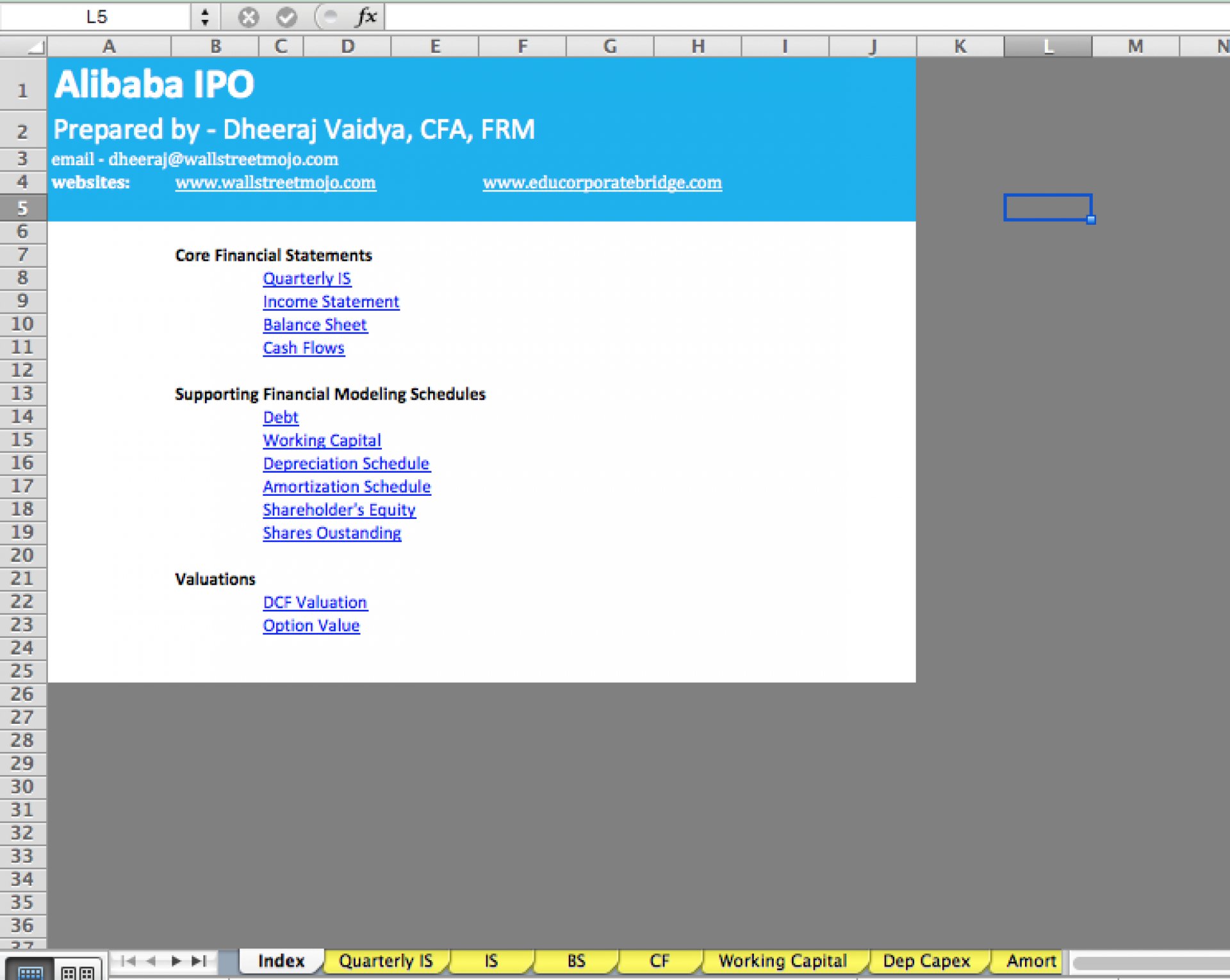
Task: Click the formula bar input area
Action: [807, 17]
